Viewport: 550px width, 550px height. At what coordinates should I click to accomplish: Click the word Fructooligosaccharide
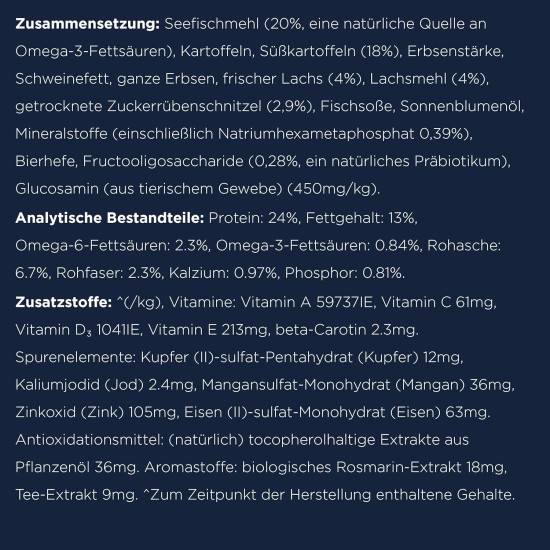pyautogui.click(x=163, y=161)
